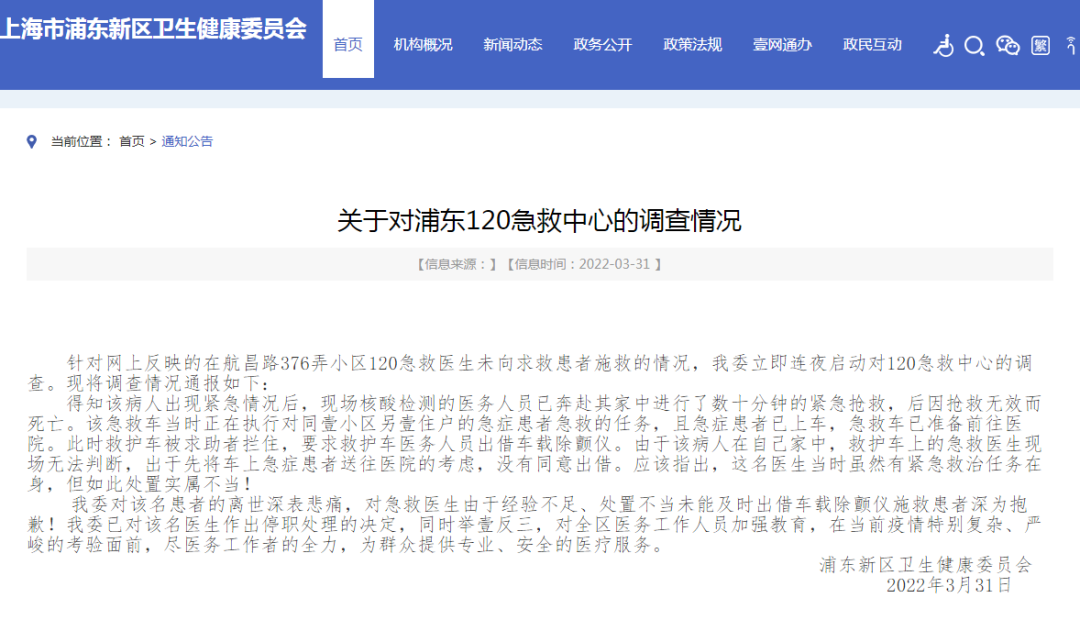
Task: Open the 政务公开 navigation item
Action: click(603, 44)
